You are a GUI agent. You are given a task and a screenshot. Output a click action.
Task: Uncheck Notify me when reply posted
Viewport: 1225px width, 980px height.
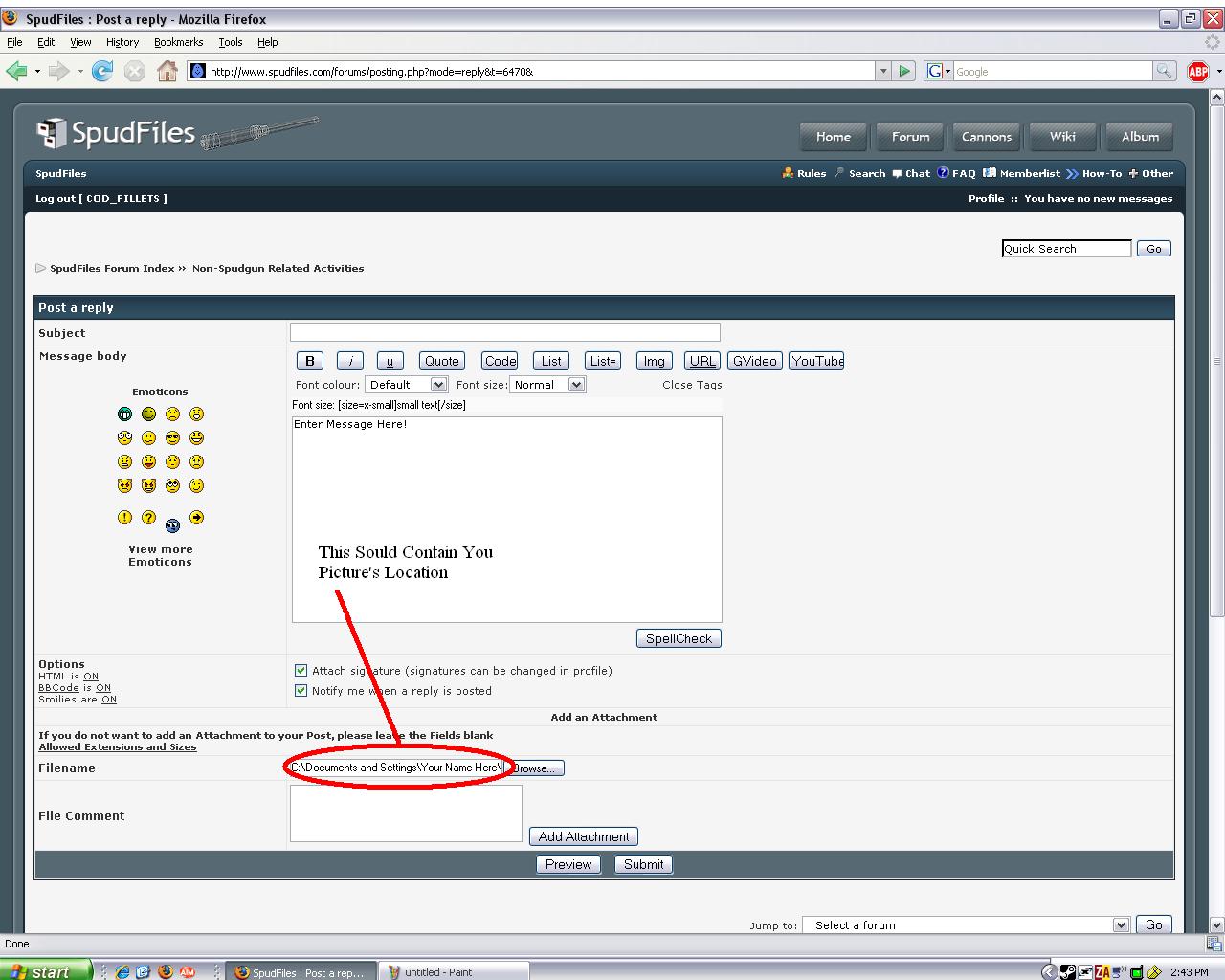(301, 691)
